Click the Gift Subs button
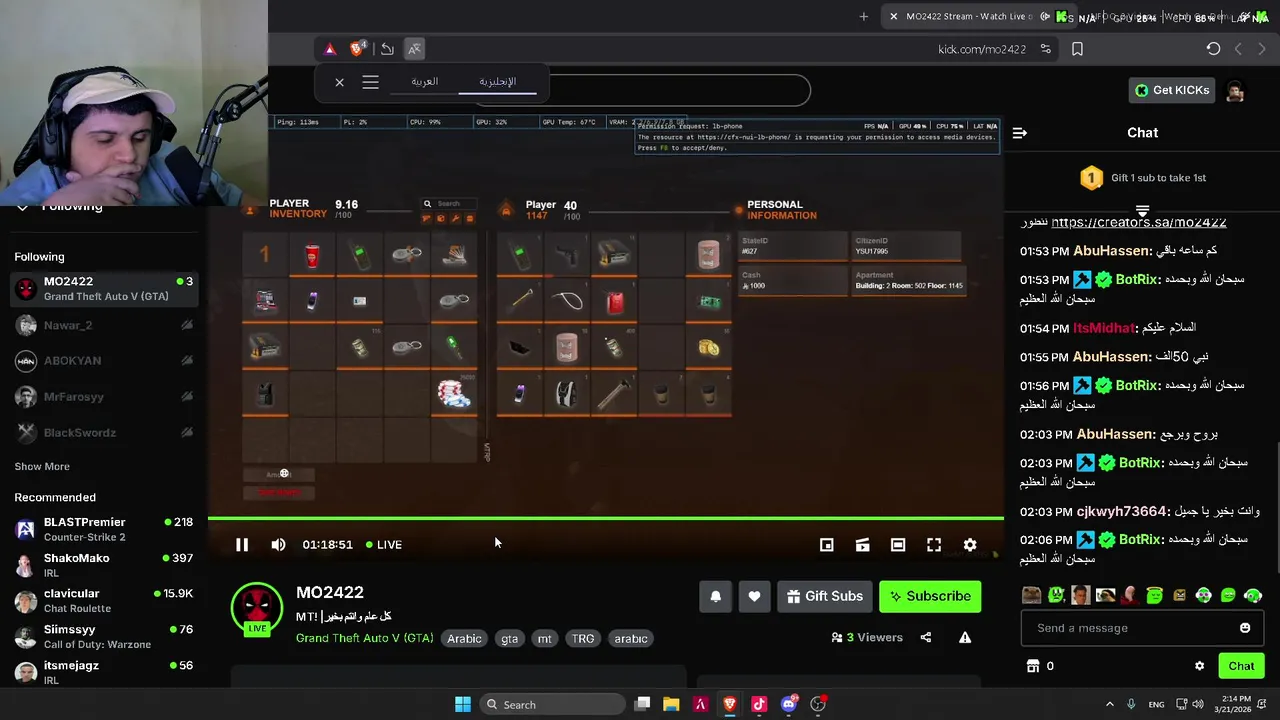1280x720 pixels. pyautogui.click(x=825, y=596)
